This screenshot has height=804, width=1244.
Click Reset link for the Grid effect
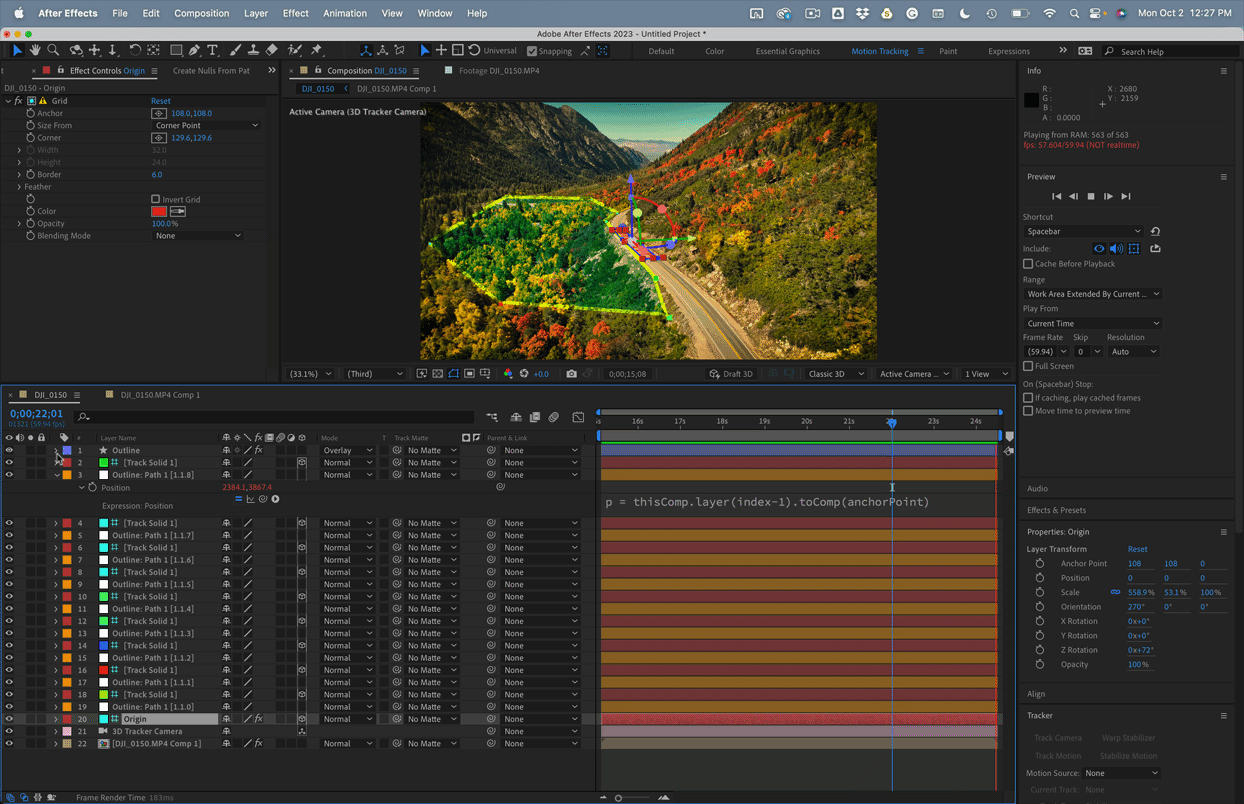click(161, 101)
